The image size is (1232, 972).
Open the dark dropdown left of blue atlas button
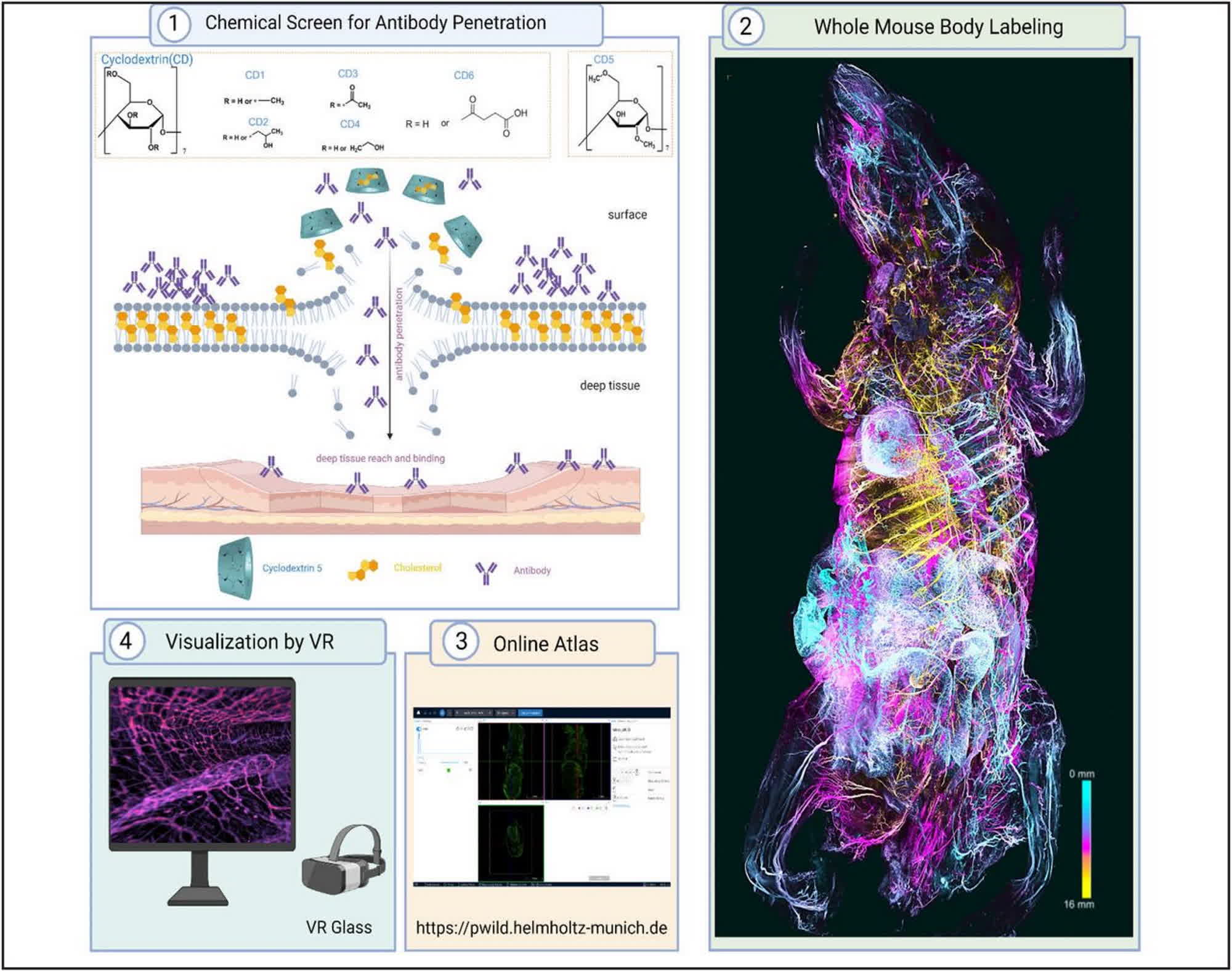(506, 713)
